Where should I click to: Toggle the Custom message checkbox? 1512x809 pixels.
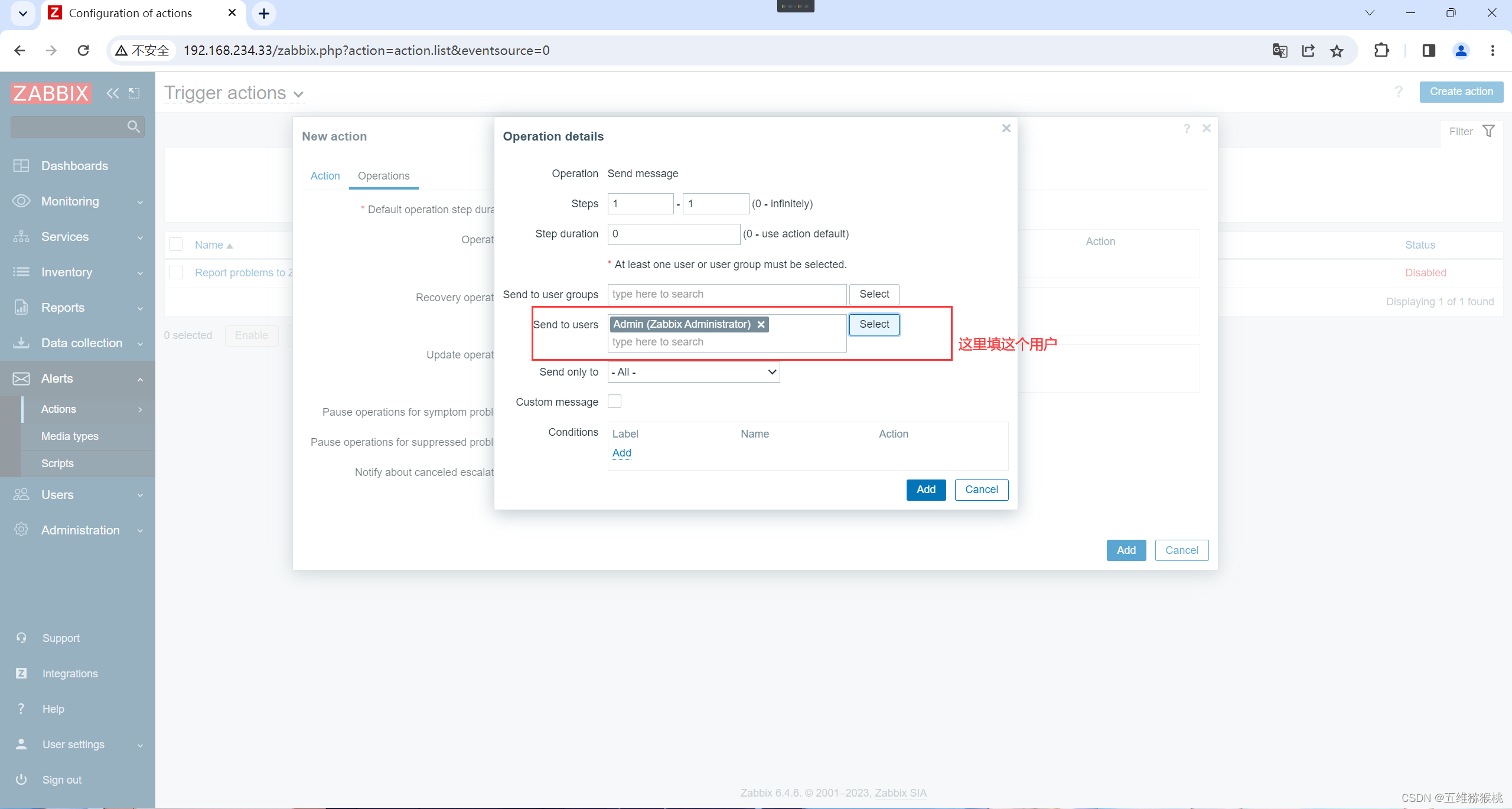pos(614,402)
